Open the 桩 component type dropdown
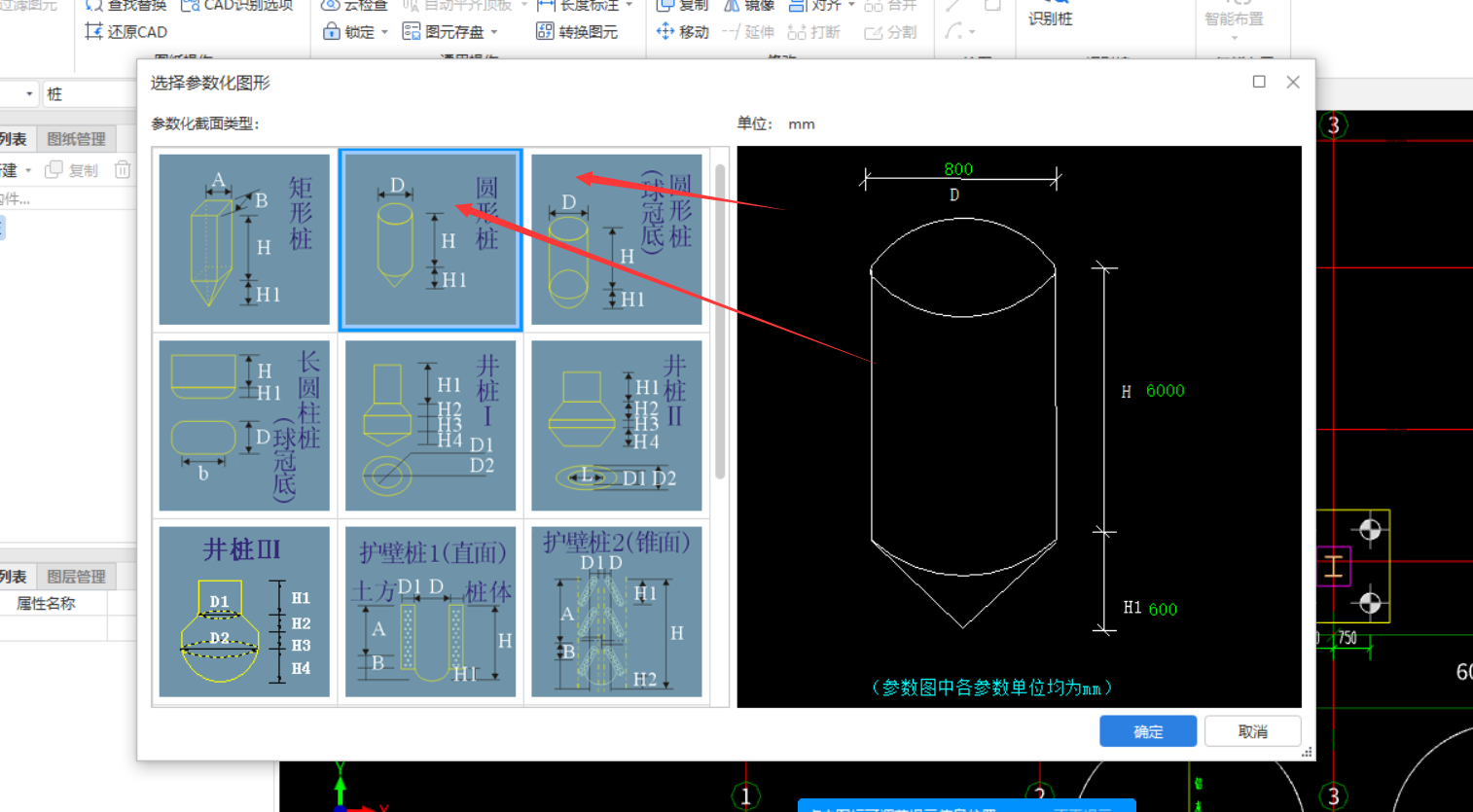Screen dimensions: 1473x812 pos(90,94)
